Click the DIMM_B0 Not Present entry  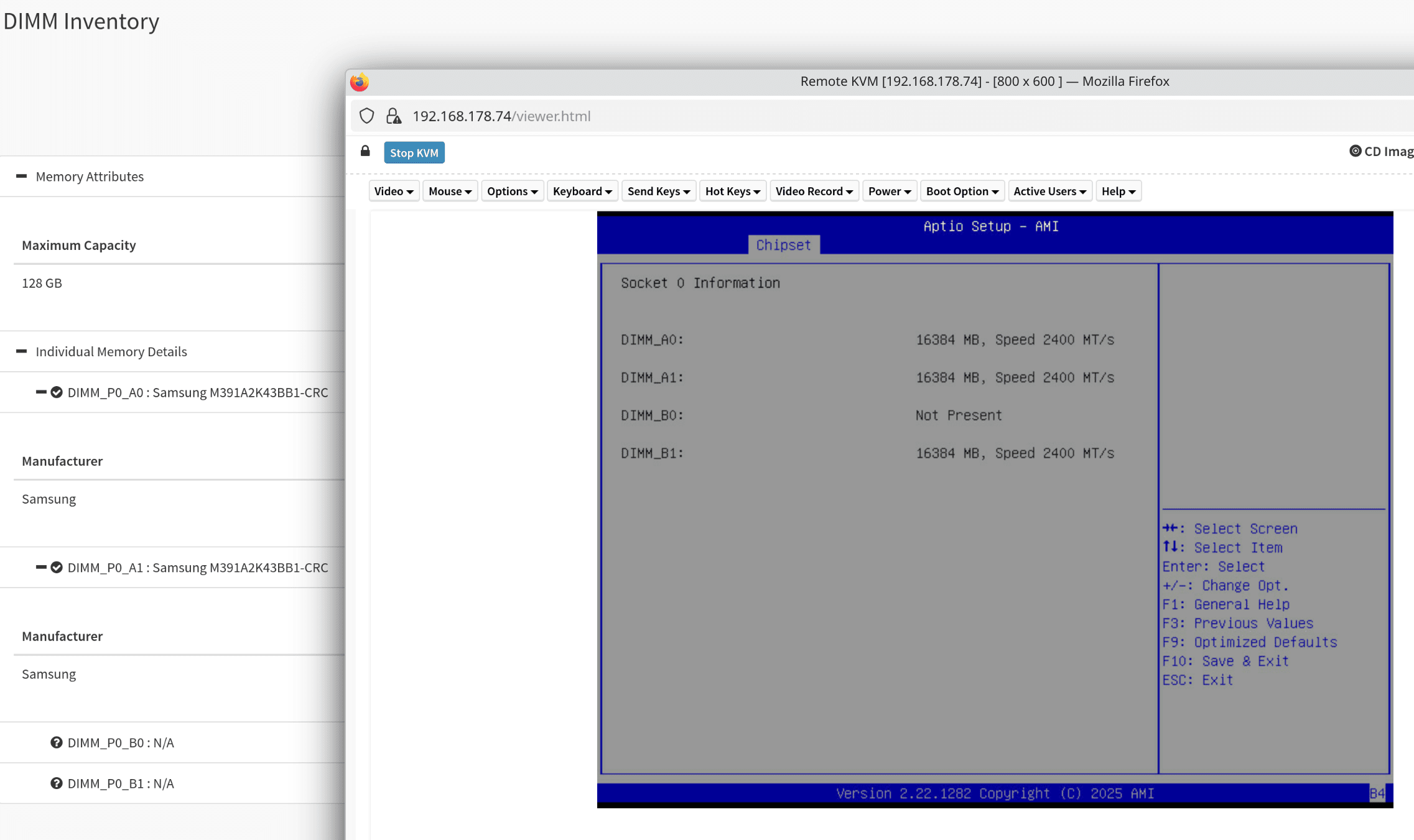click(811, 415)
